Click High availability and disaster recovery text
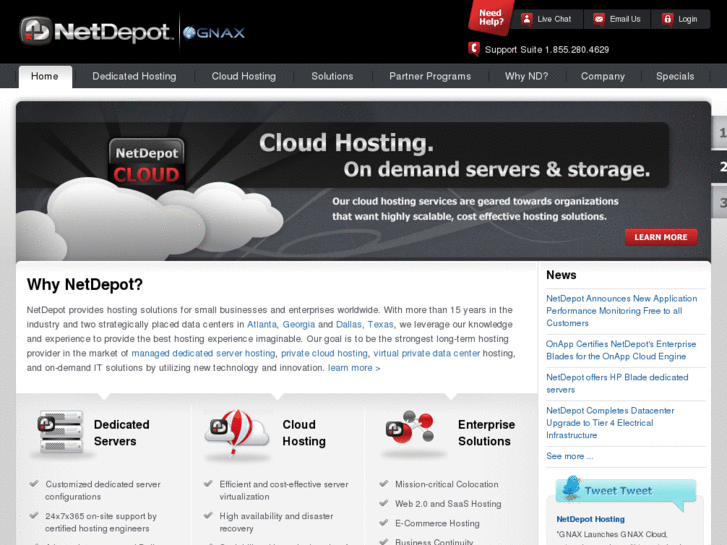 tap(276, 522)
